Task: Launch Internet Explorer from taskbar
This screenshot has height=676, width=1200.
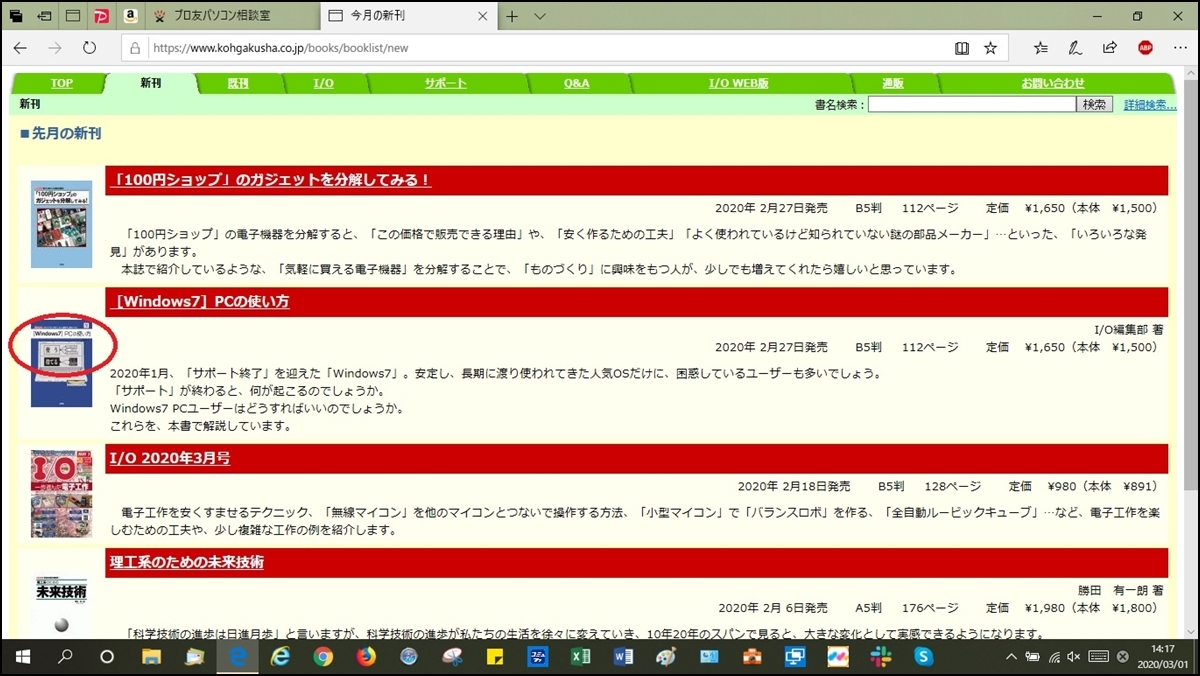Action: click(x=281, y=658)
